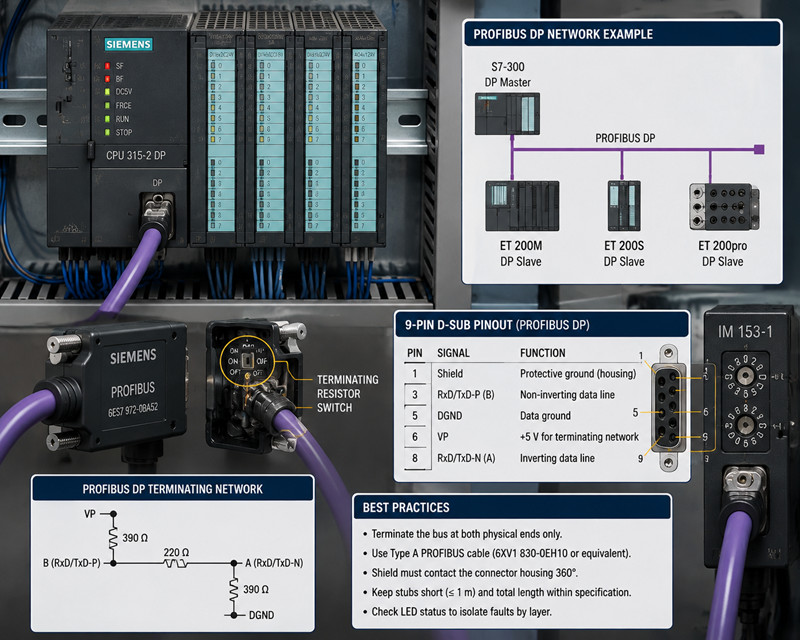Image resolution: width=800 pixels, height=640 pixels.
Task: Click the red BF LED indicator
Action: click(108, 79)
